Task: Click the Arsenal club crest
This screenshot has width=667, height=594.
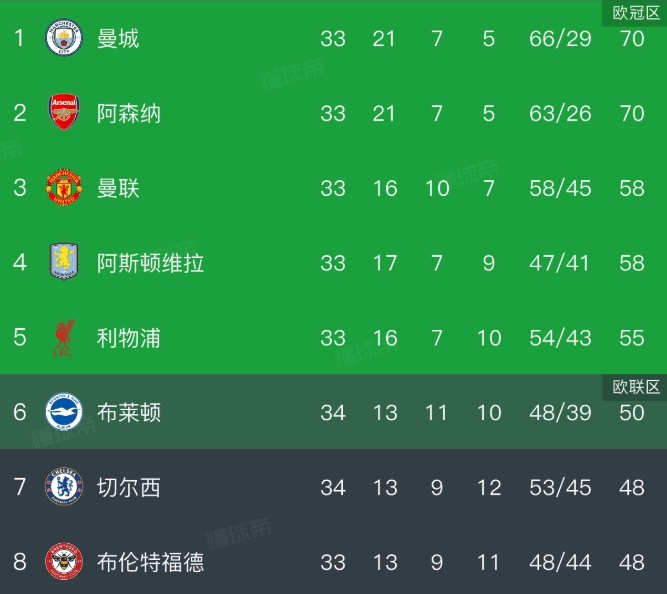Action: pyautogui.click(x=62, y=113)
